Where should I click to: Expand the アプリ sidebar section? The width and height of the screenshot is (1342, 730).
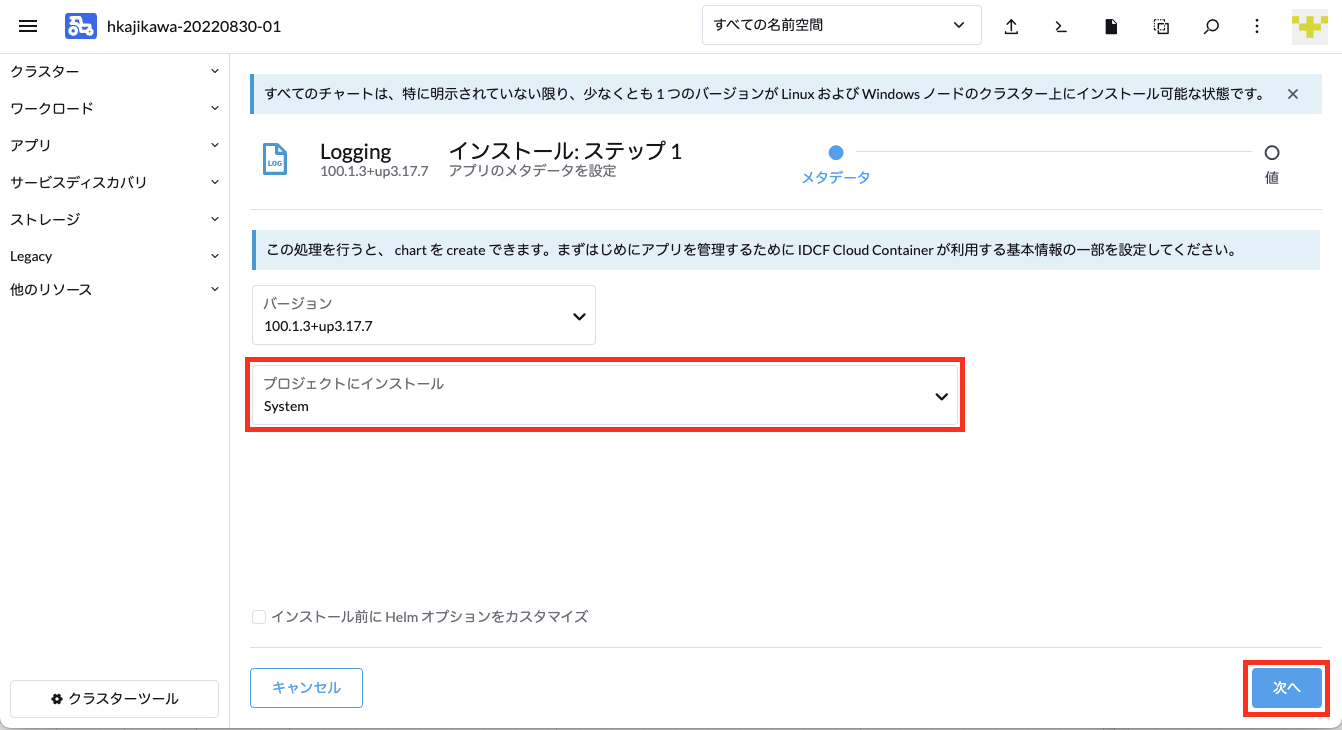click(115, 145)
